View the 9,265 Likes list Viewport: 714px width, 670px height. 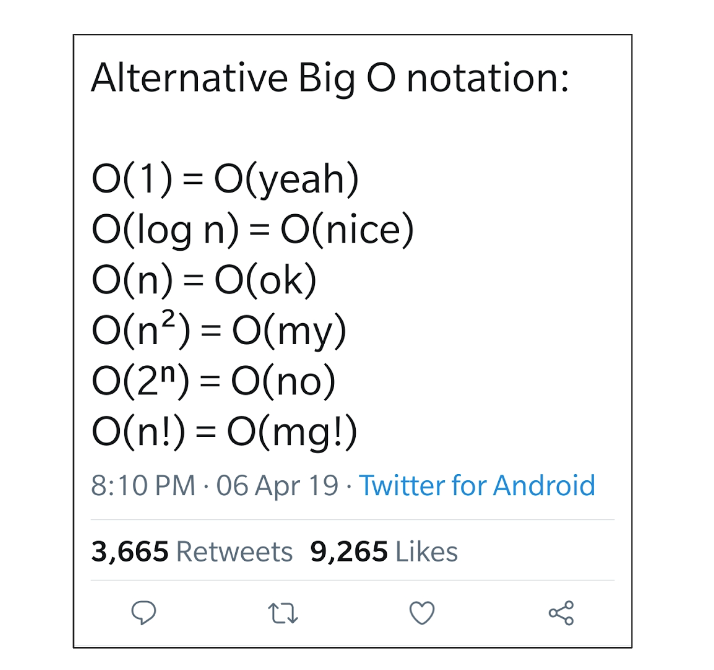point(384,552)
